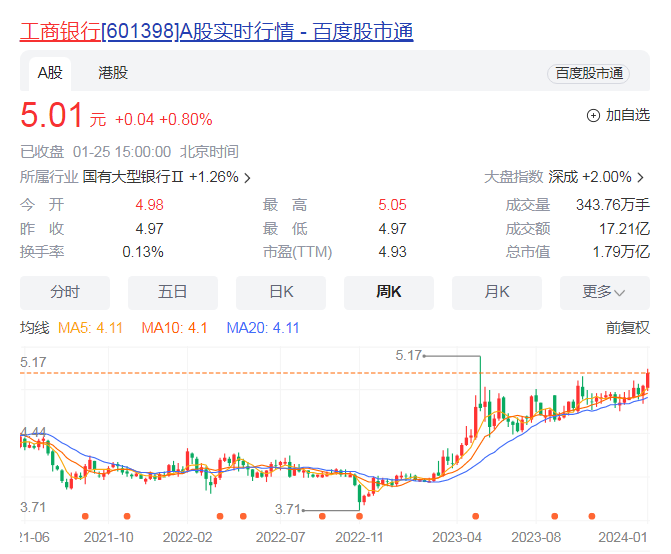Click the +0.80% change percentage
The image size is (671, 554).
186,120
